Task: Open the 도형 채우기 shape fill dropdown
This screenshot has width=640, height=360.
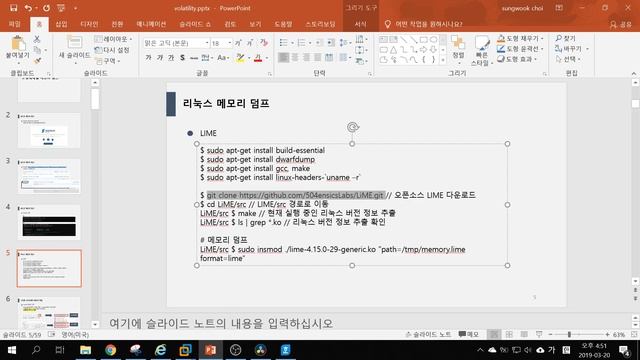Action: pos(520,38)
